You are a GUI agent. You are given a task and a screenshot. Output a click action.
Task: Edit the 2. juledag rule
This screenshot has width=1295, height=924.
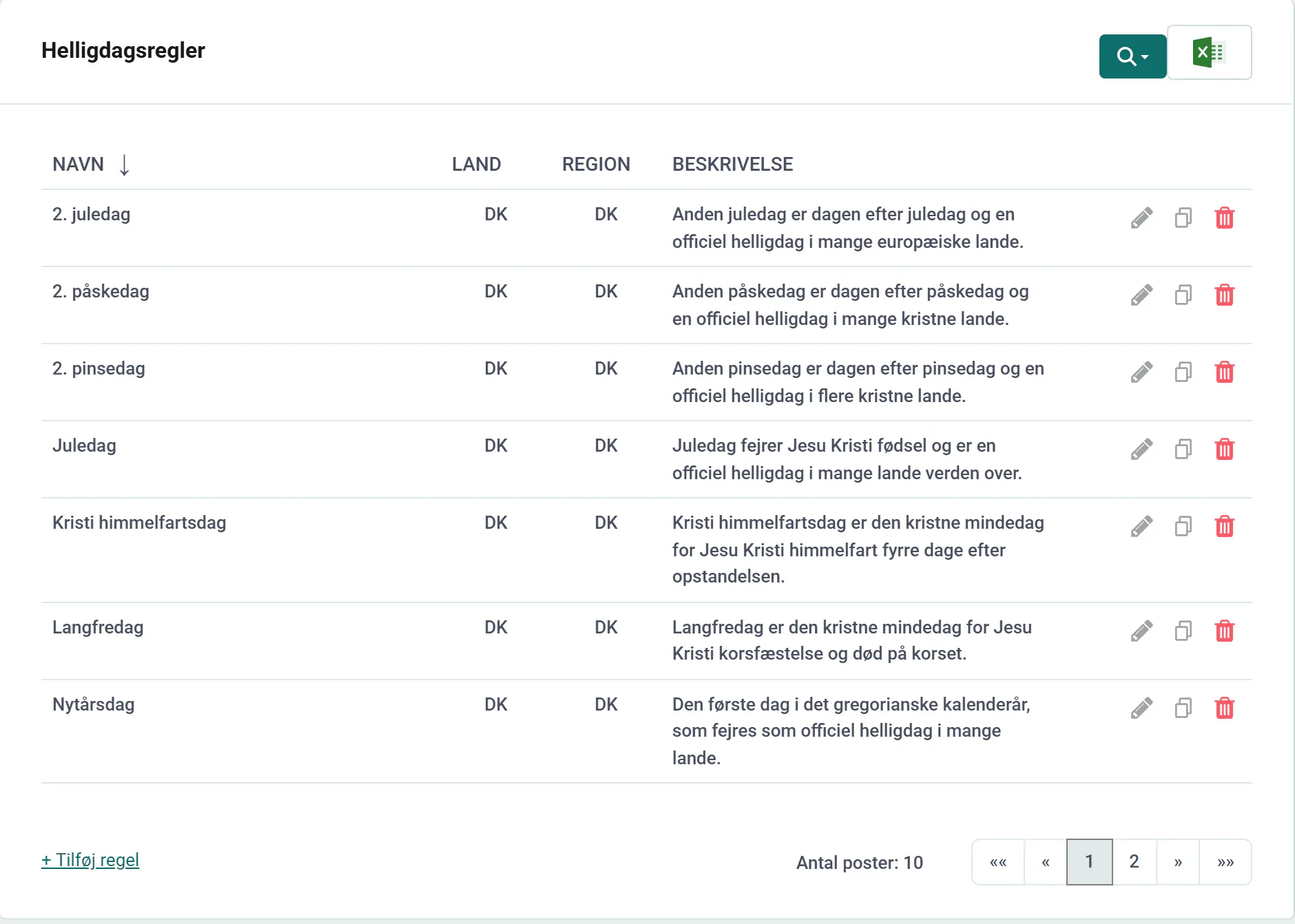pyautogui.click(x=1141, y=218)
